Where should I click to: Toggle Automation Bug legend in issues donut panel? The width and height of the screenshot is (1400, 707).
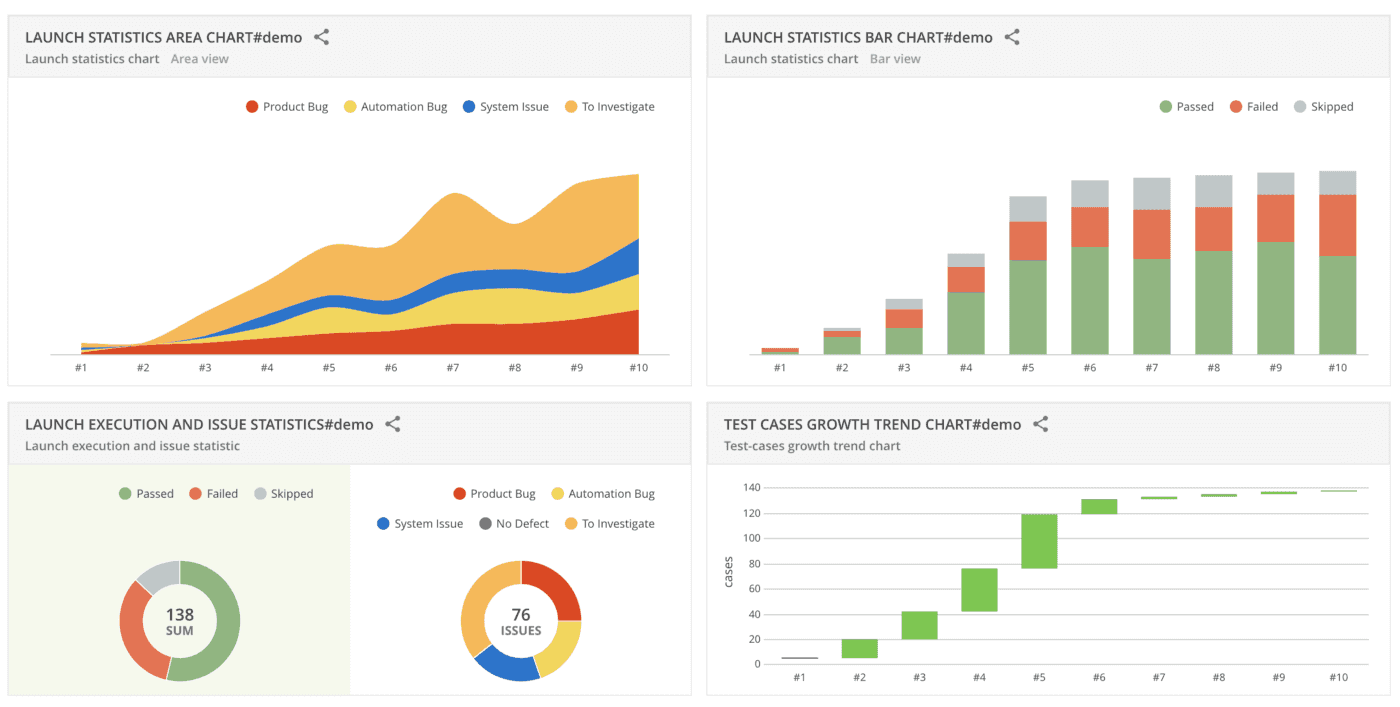602,494
